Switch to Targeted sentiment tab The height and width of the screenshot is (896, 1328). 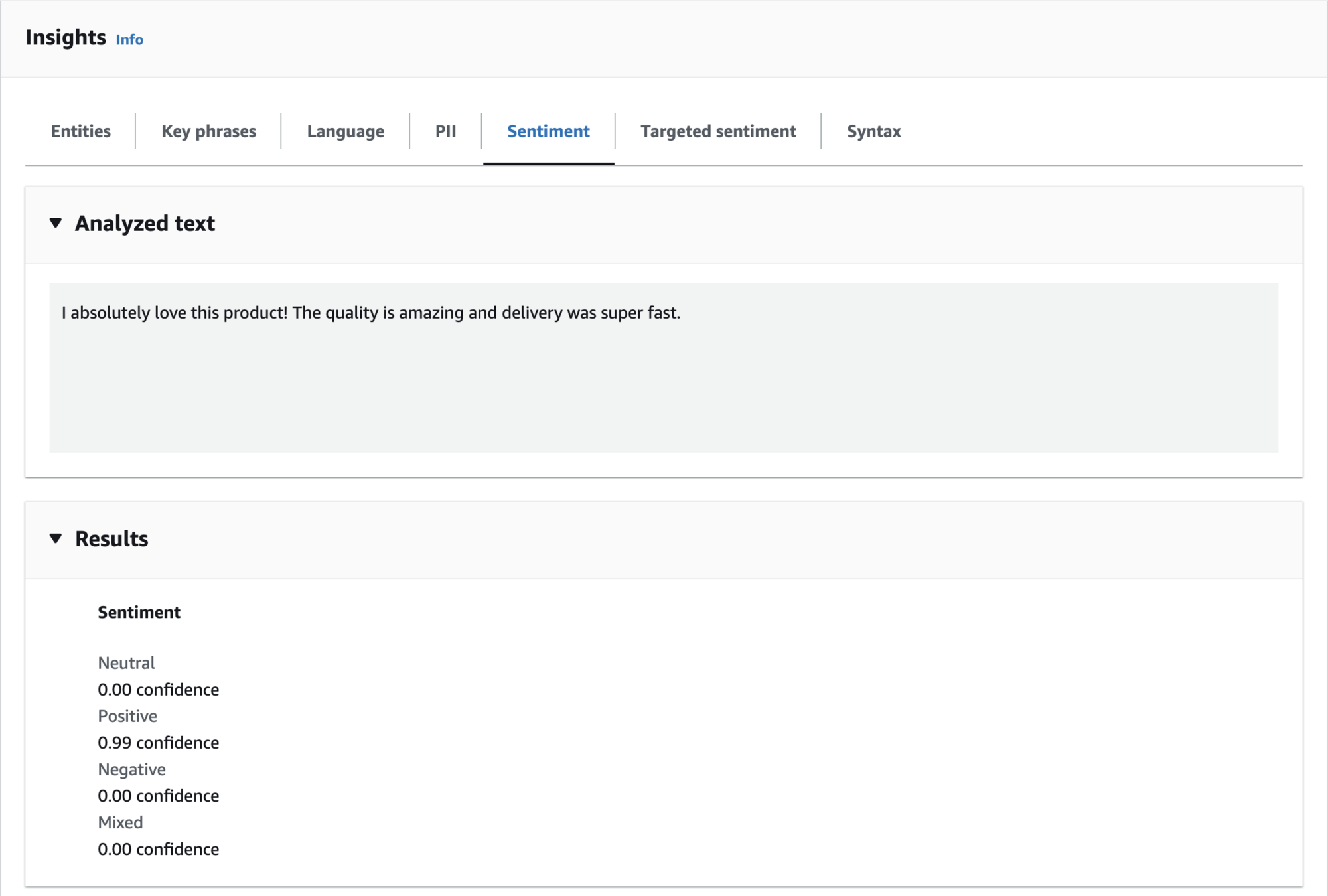[718, 131]
